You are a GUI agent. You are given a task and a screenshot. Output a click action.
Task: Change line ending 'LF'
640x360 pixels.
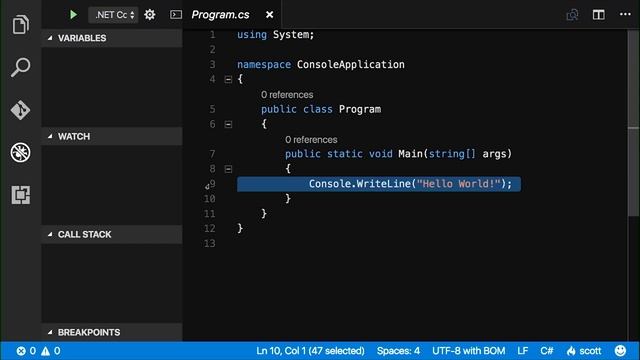click(522, 351)
